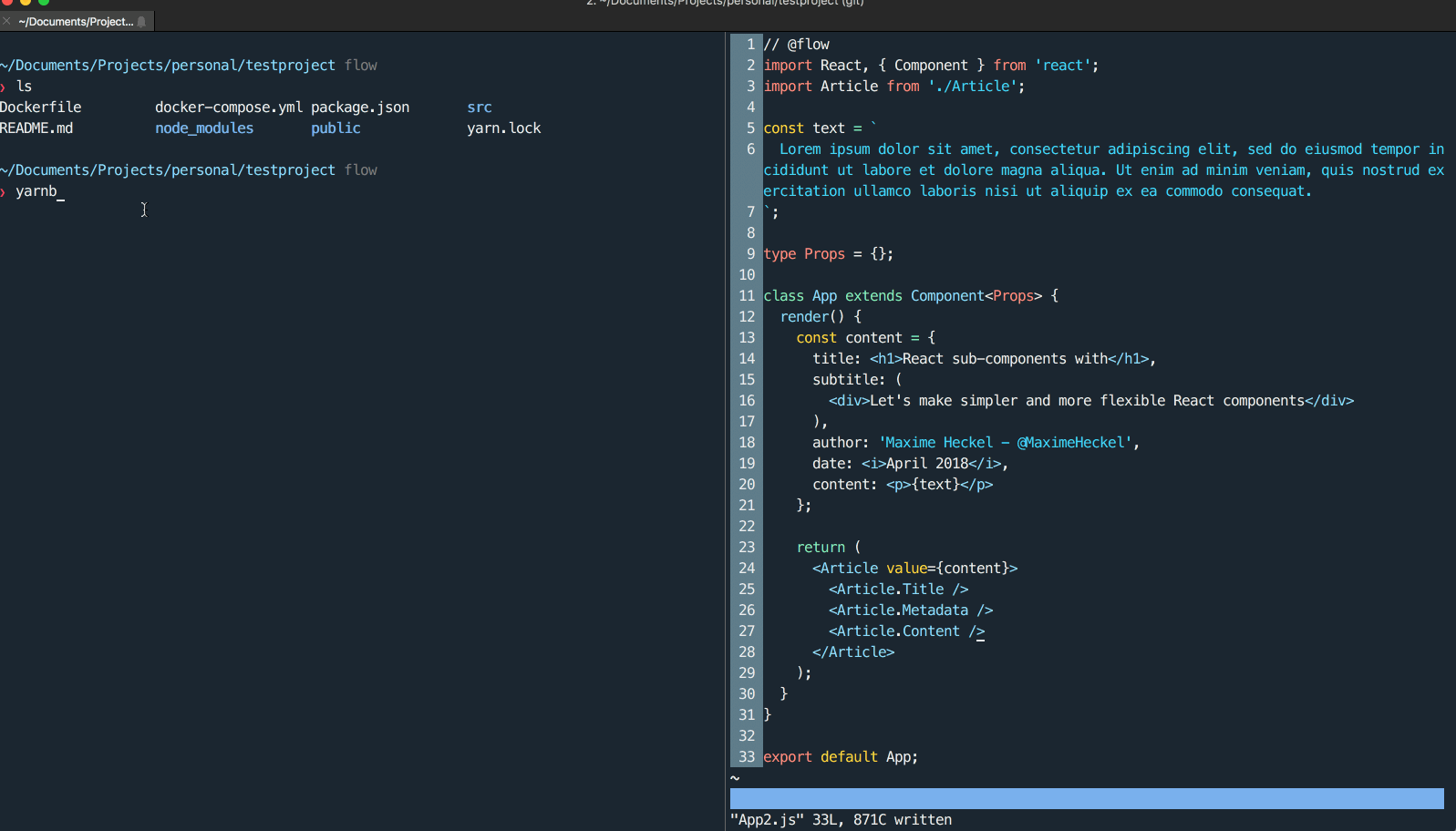
Task: Click the Article.Metadata tag in code
Action: click(902, 610)
